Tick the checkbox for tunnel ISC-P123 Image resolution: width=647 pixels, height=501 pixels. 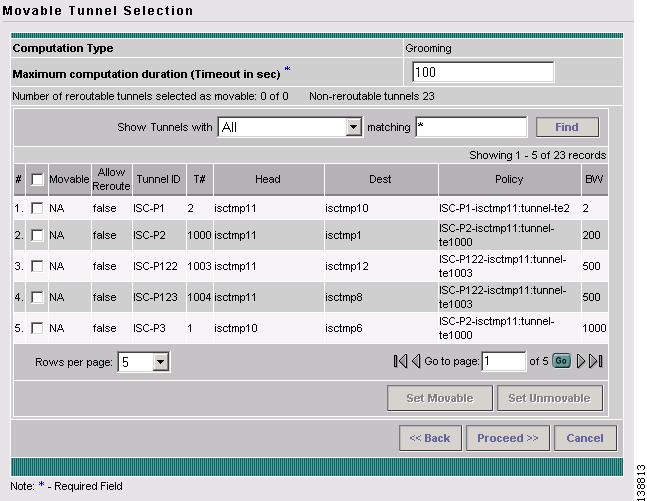tap(37, 297)
